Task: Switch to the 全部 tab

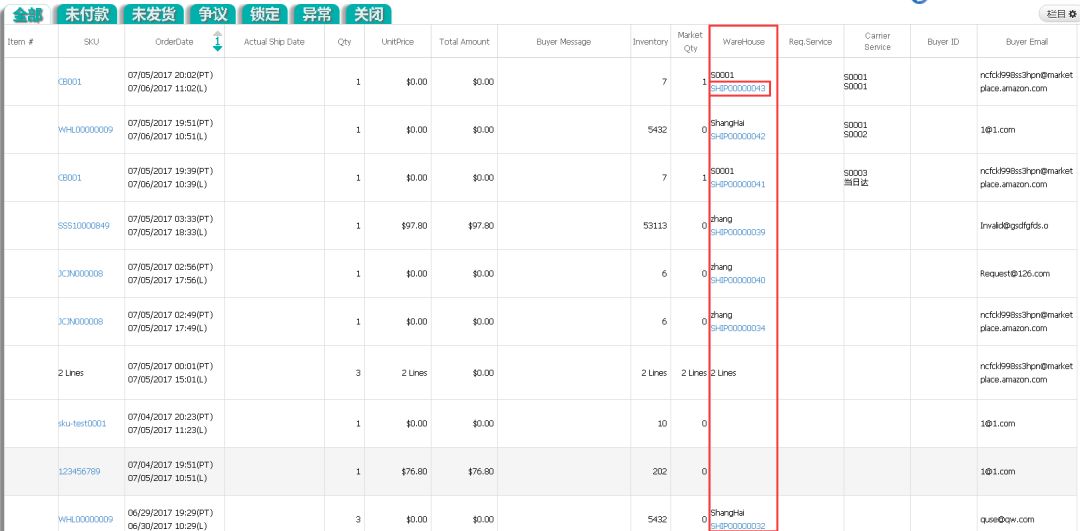Action: 27,14
